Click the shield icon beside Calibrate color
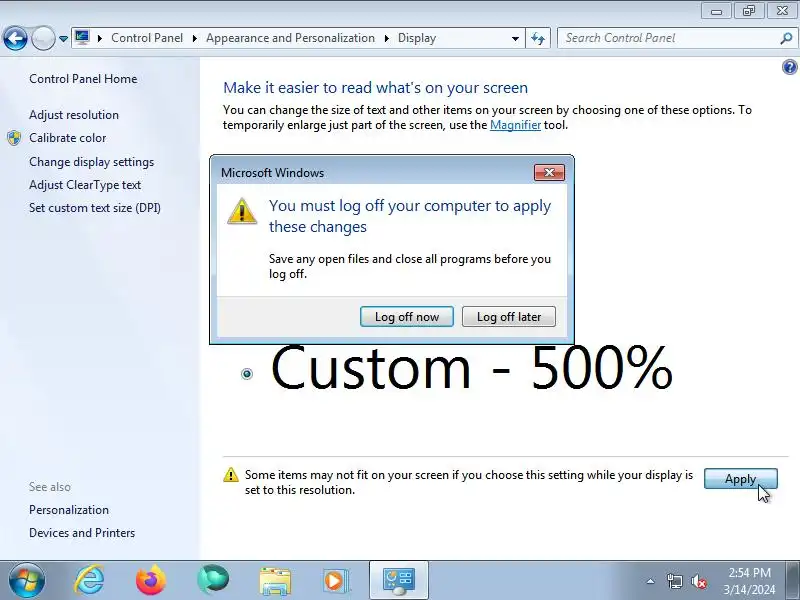 (14, 138)
